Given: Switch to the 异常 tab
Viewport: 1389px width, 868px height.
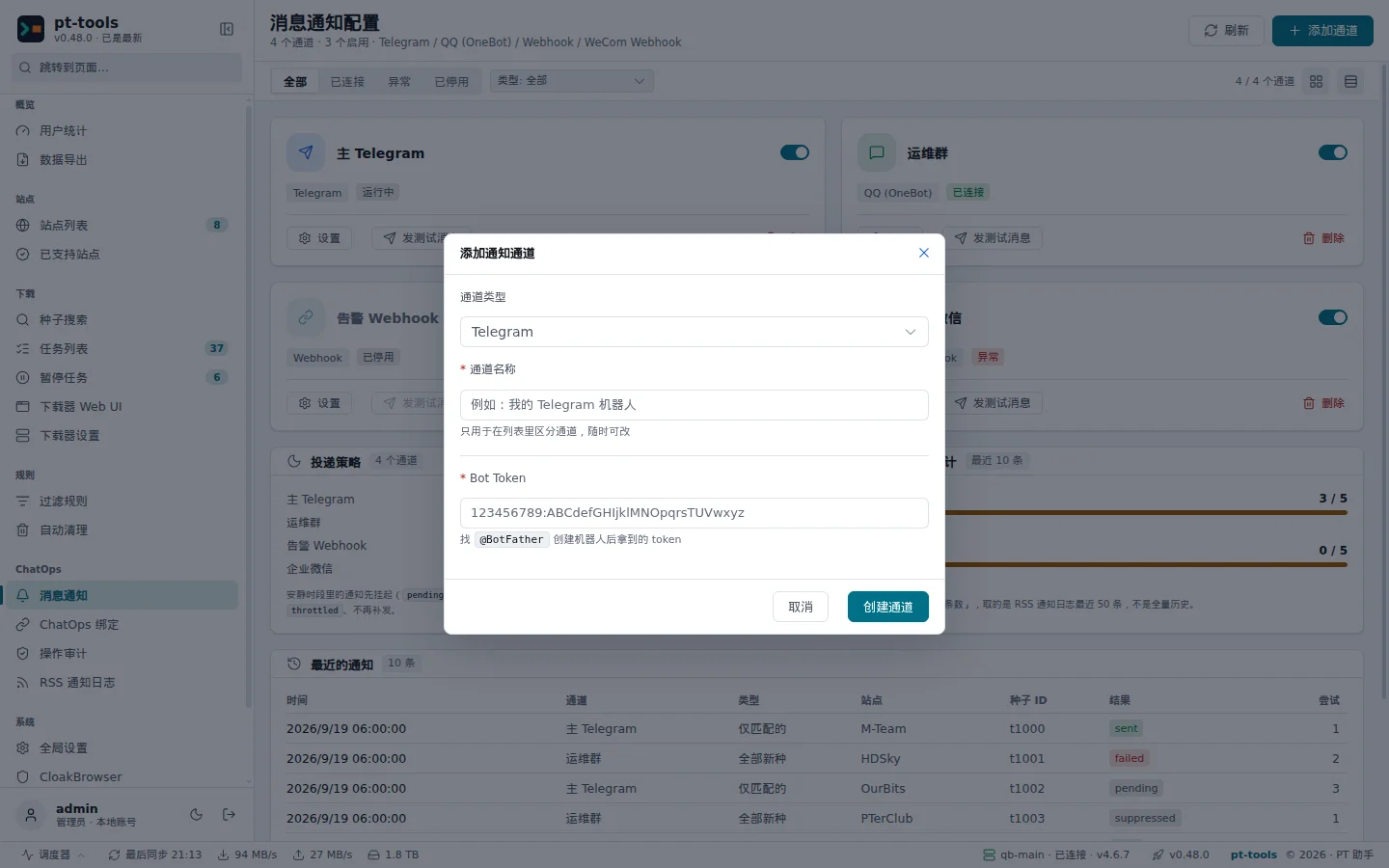Looking at the screenshot, I should [399, 82].
